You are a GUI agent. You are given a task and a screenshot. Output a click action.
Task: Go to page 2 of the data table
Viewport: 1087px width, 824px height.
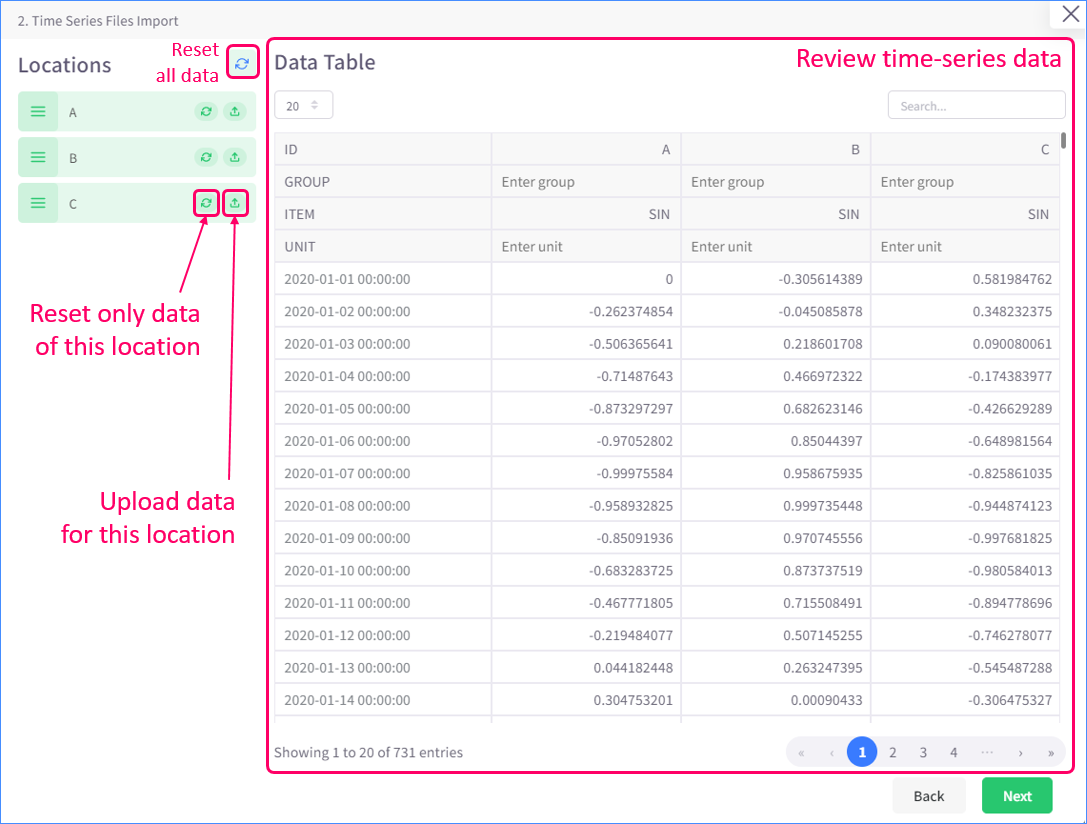(893, 752)
